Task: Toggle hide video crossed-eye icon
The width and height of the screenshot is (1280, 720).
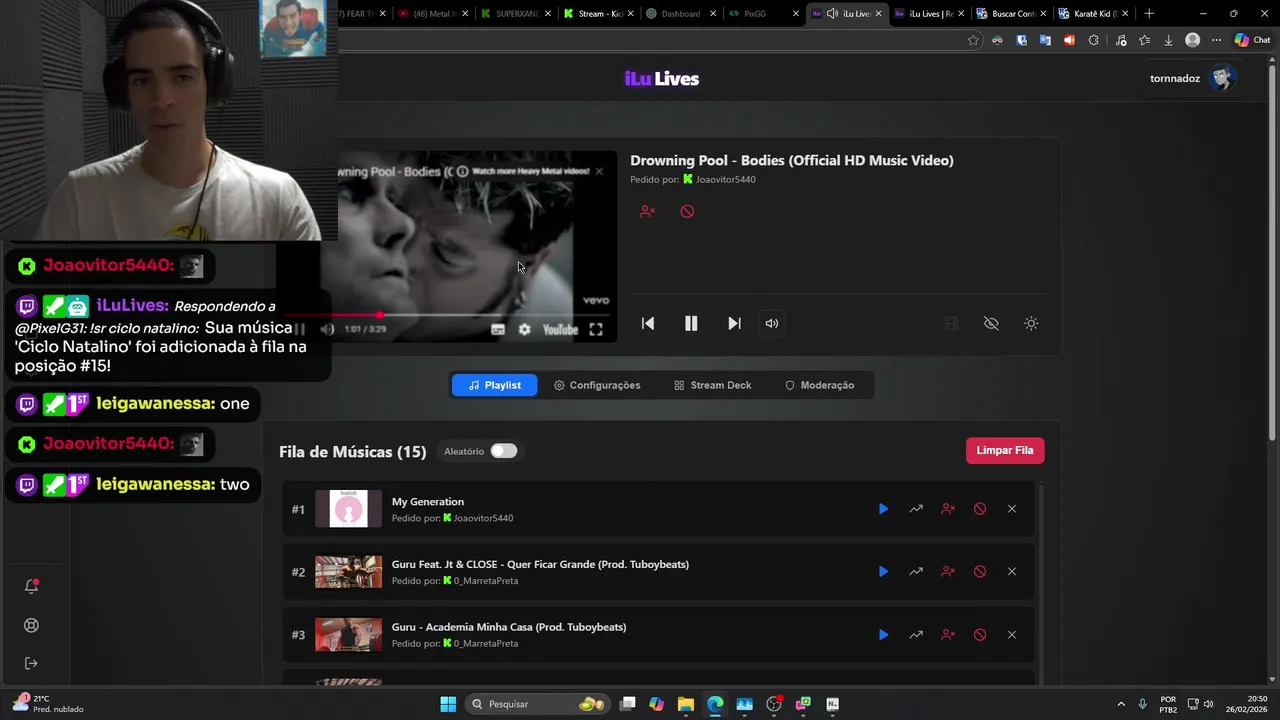Action: tap(991, 323)
